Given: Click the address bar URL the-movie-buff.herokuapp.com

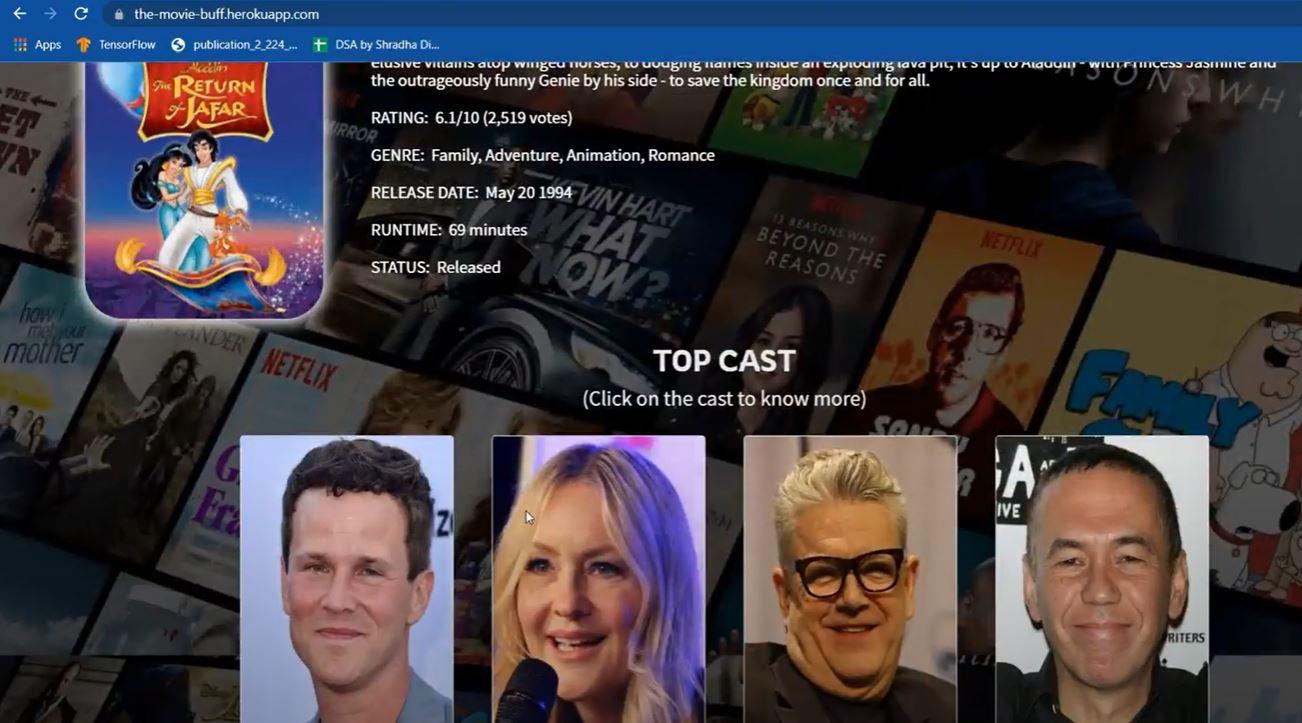Looking at the screenshot, I should (226, 14).
